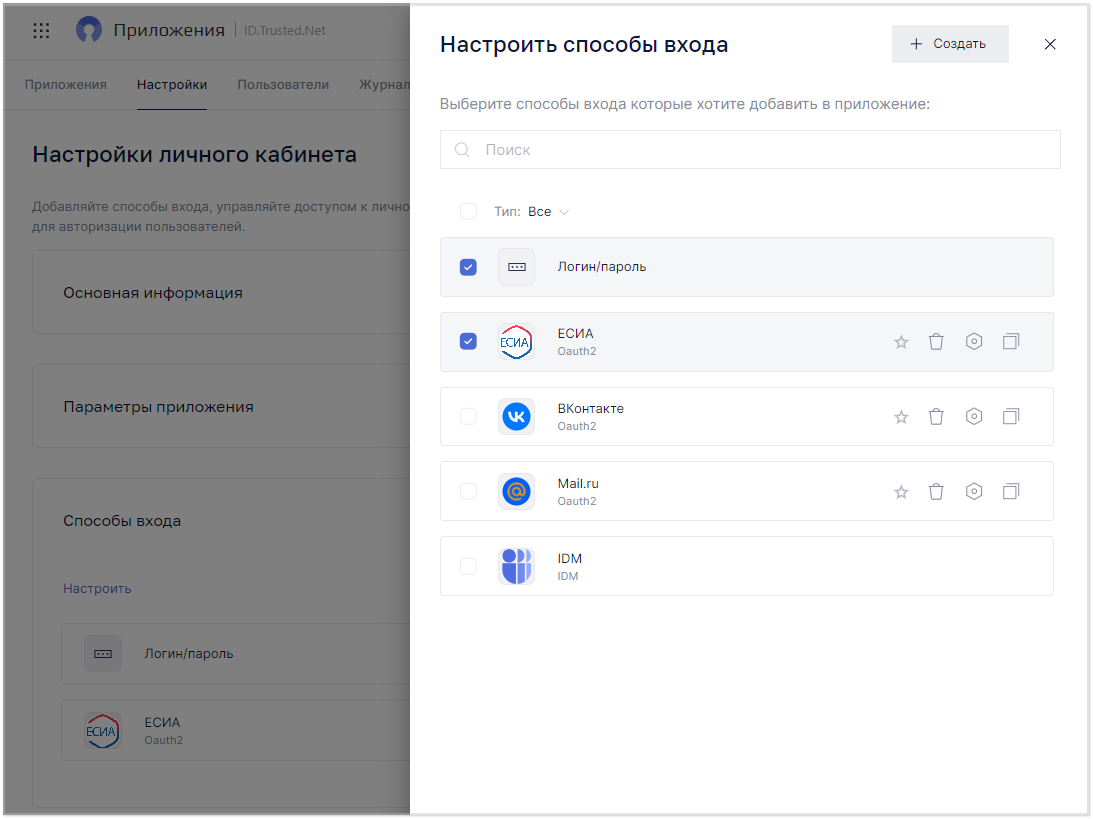This screenshot has height=819, width=1093.
Task: Uncheck the ЕСИА checkbox
Action: [468, 342]
